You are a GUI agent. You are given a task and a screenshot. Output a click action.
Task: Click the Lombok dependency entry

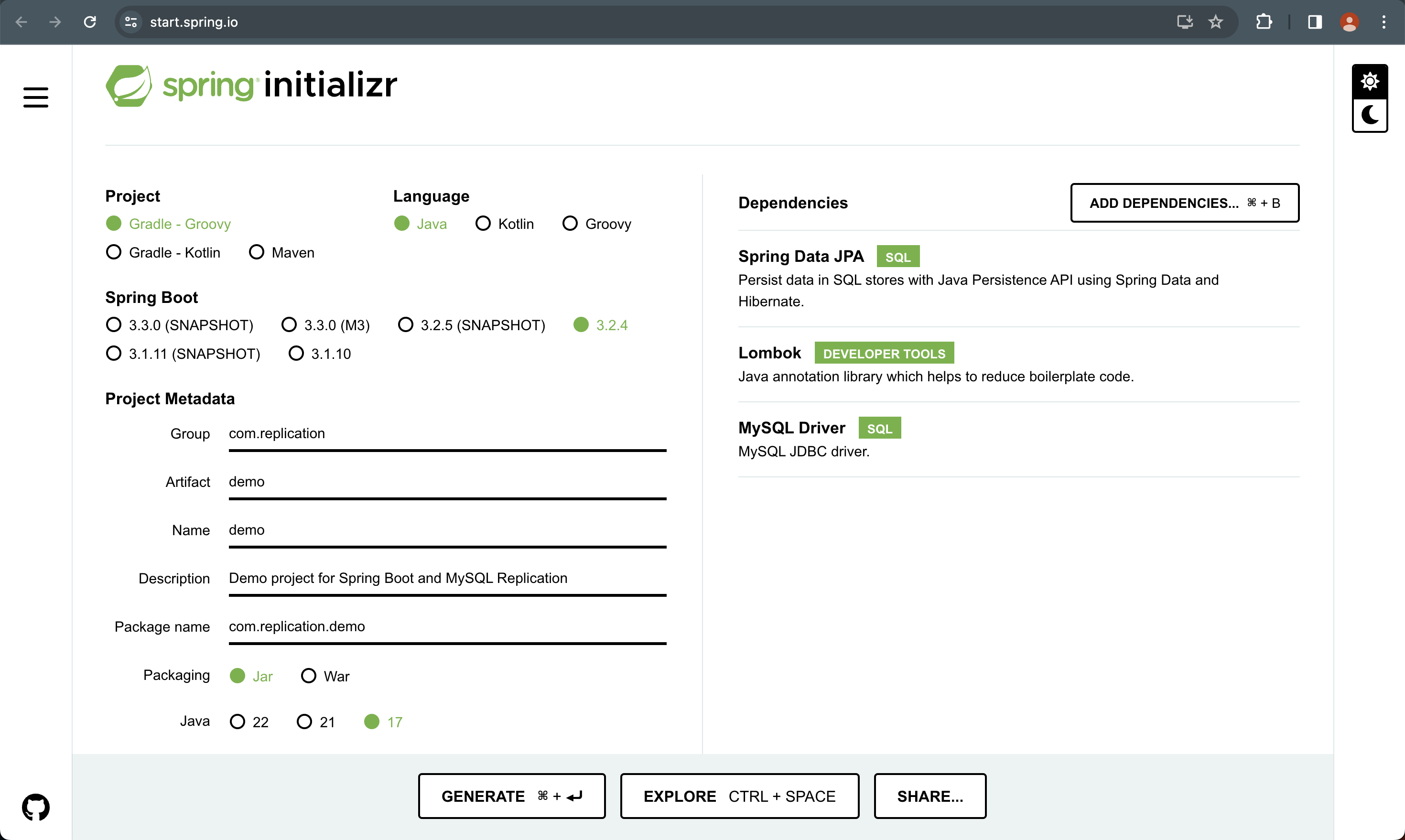click(x=1018, y=365)
